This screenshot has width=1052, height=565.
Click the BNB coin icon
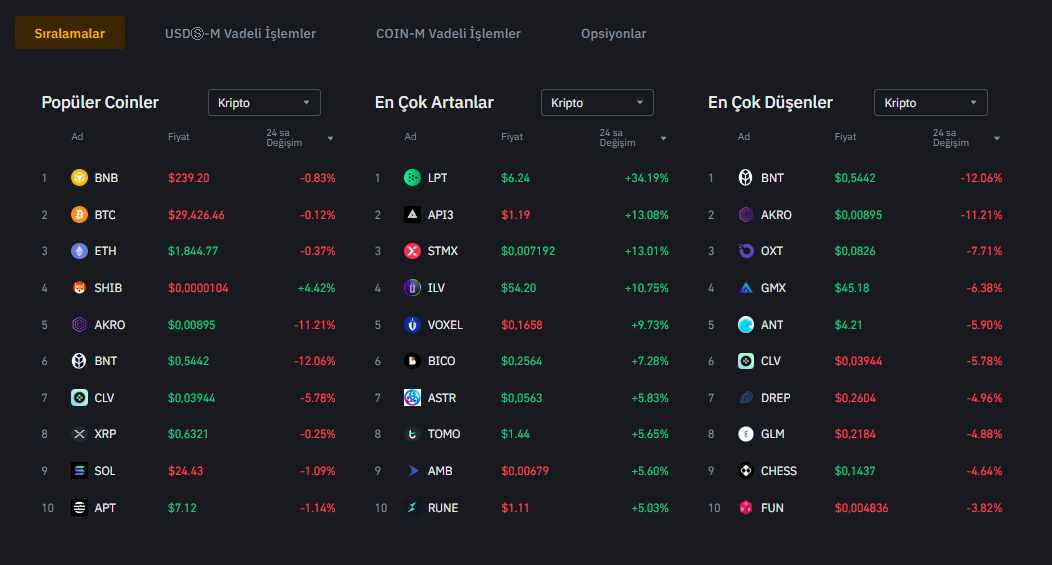point(80,178)
